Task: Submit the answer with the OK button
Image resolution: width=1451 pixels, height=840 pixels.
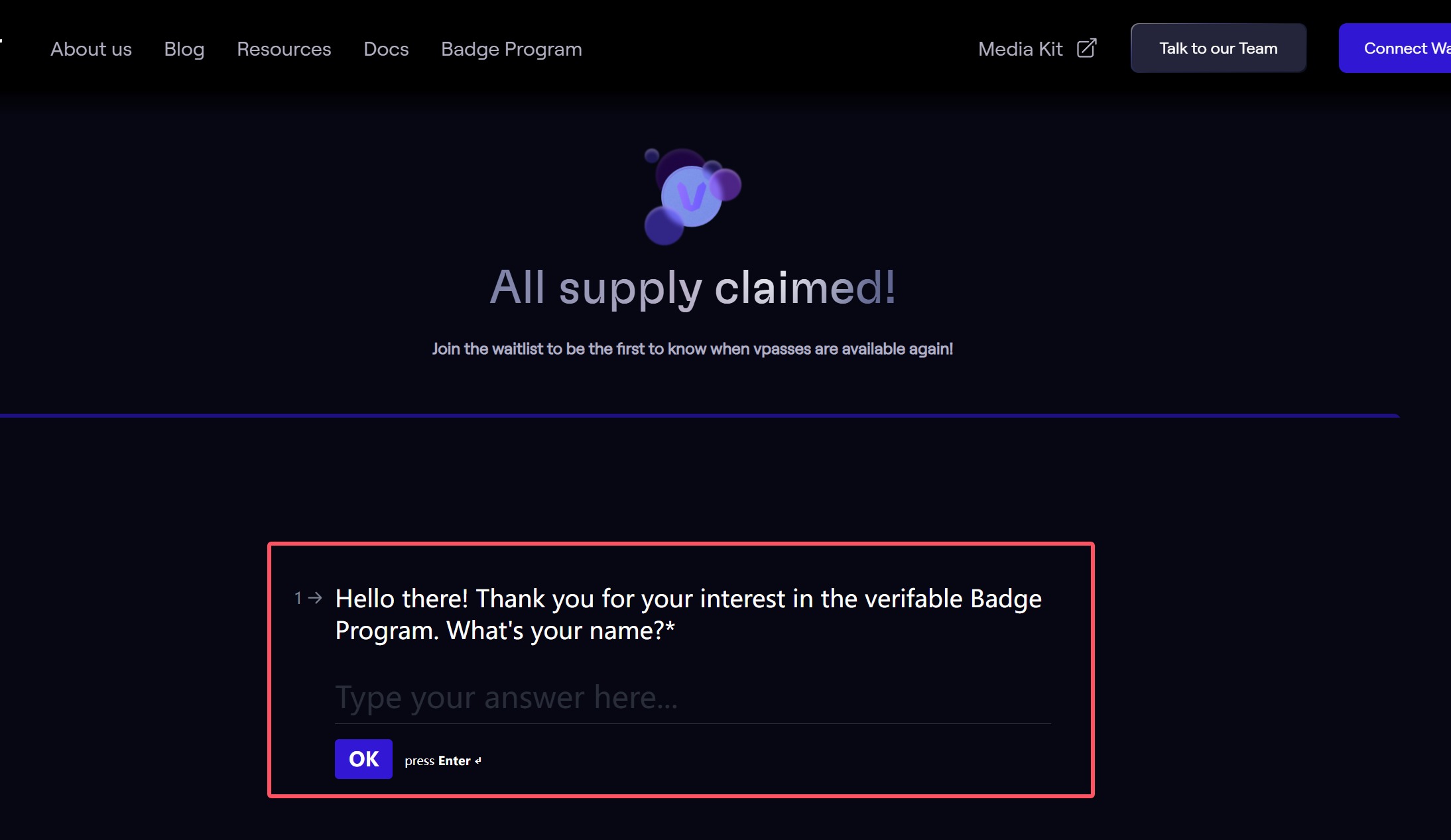Action: point(363,758)
